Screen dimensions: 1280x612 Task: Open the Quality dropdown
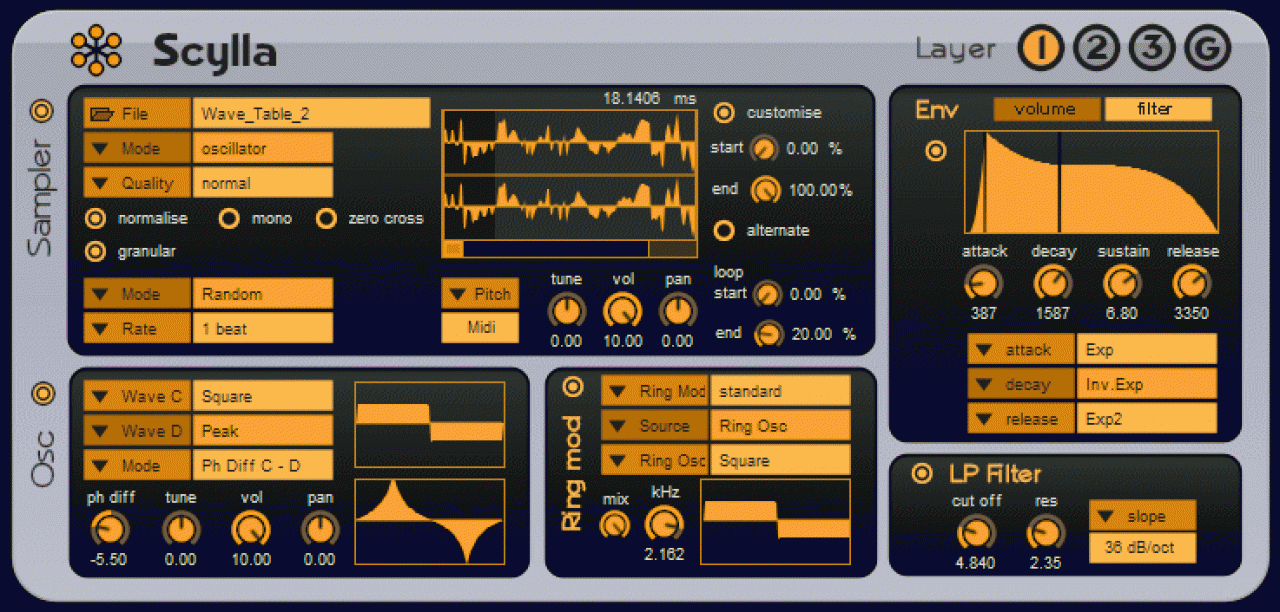click(137, 183)
